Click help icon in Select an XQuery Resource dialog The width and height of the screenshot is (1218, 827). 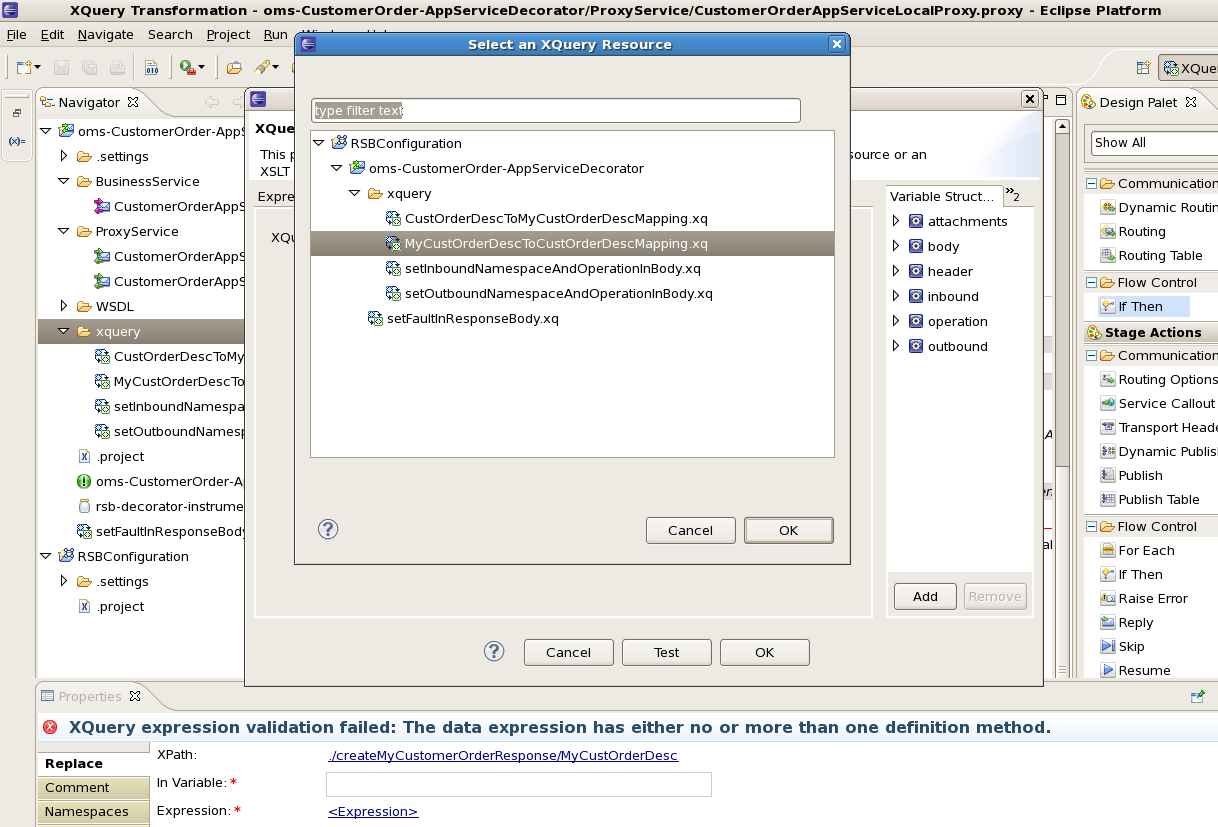(328, 529)
